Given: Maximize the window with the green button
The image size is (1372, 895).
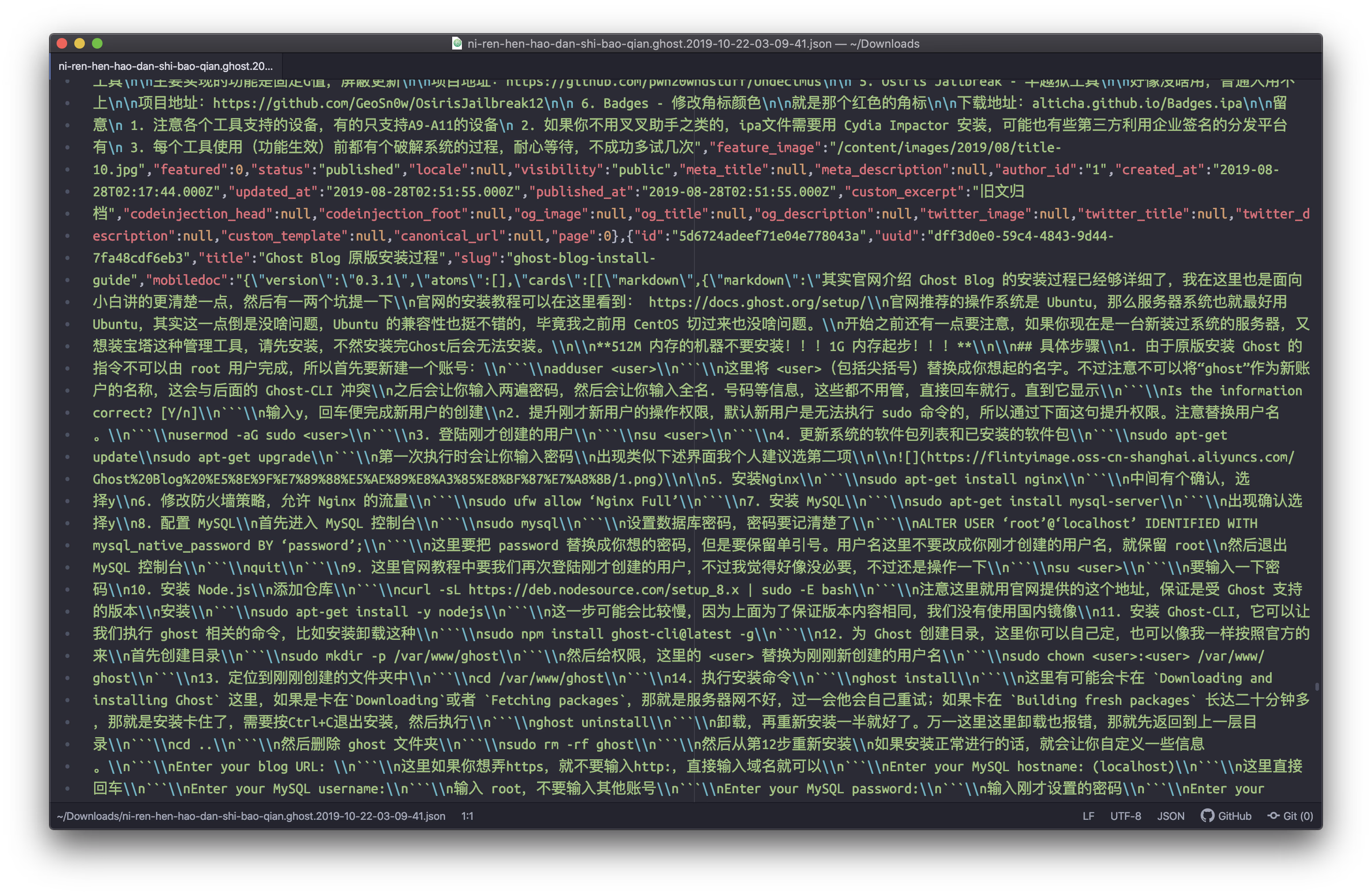Looking at the screenshot, I should (x=97, y=43).
